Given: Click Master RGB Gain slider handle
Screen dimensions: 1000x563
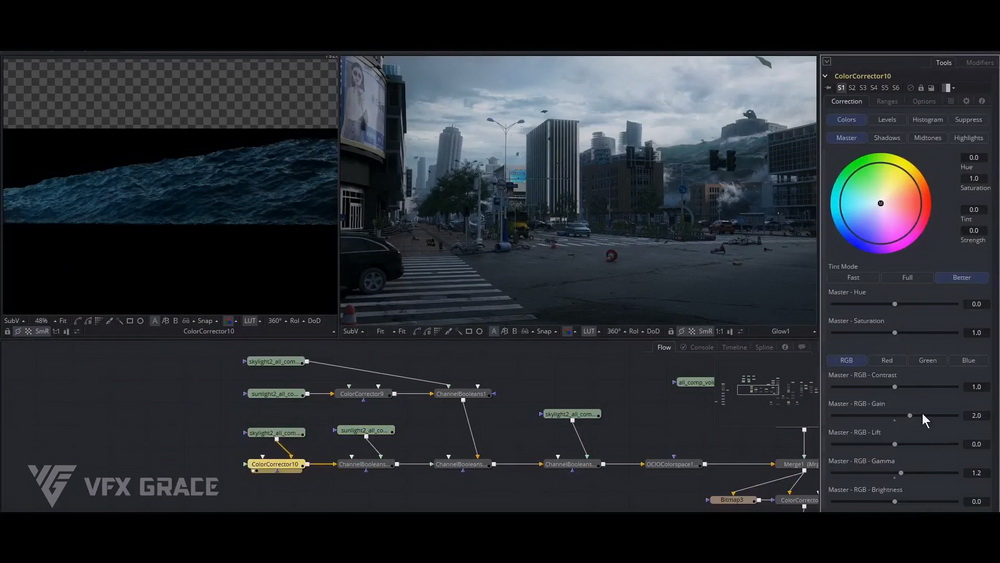Looking at the screenshot, I should [910, 415].
